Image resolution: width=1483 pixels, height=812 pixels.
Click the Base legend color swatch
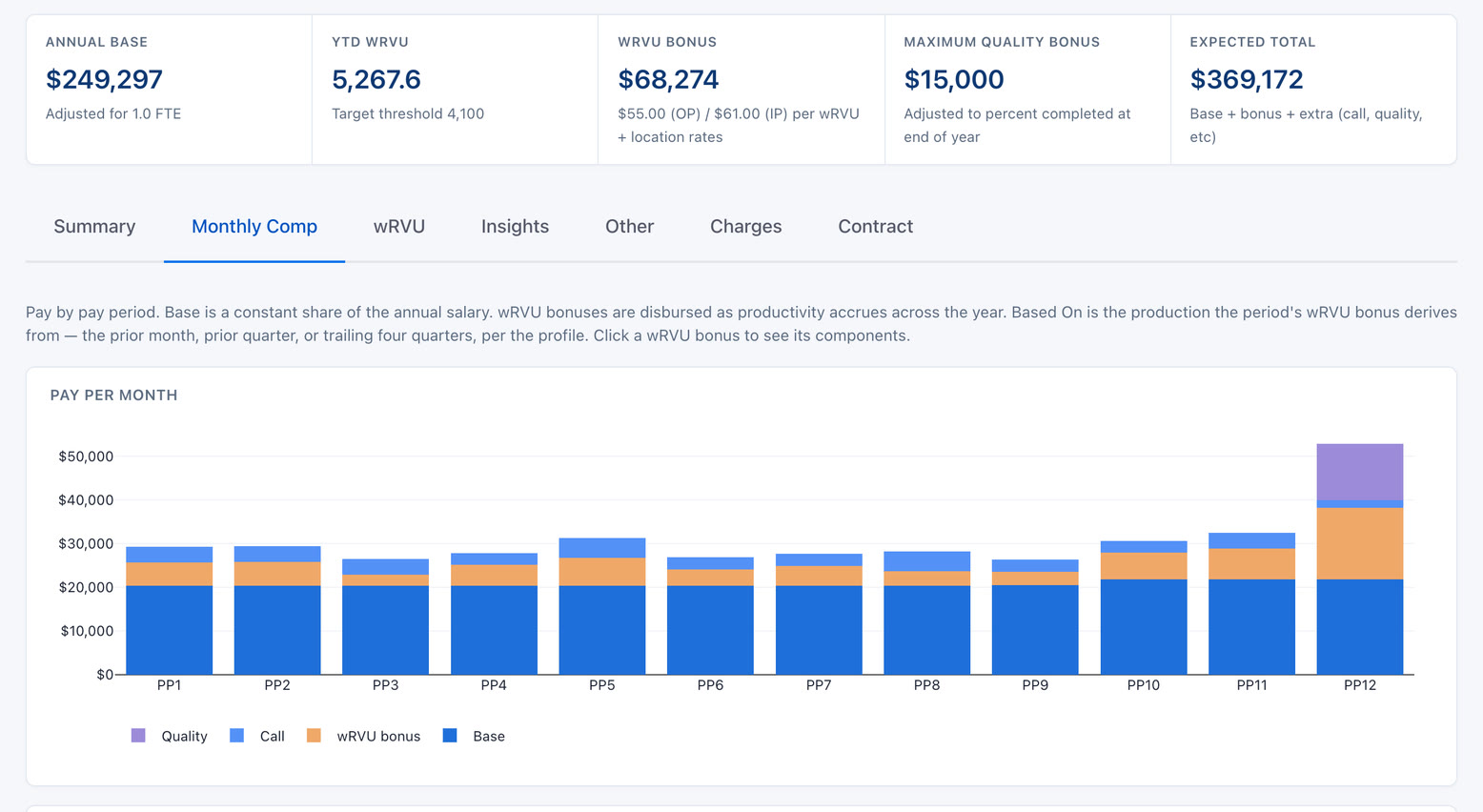point(451,736)
